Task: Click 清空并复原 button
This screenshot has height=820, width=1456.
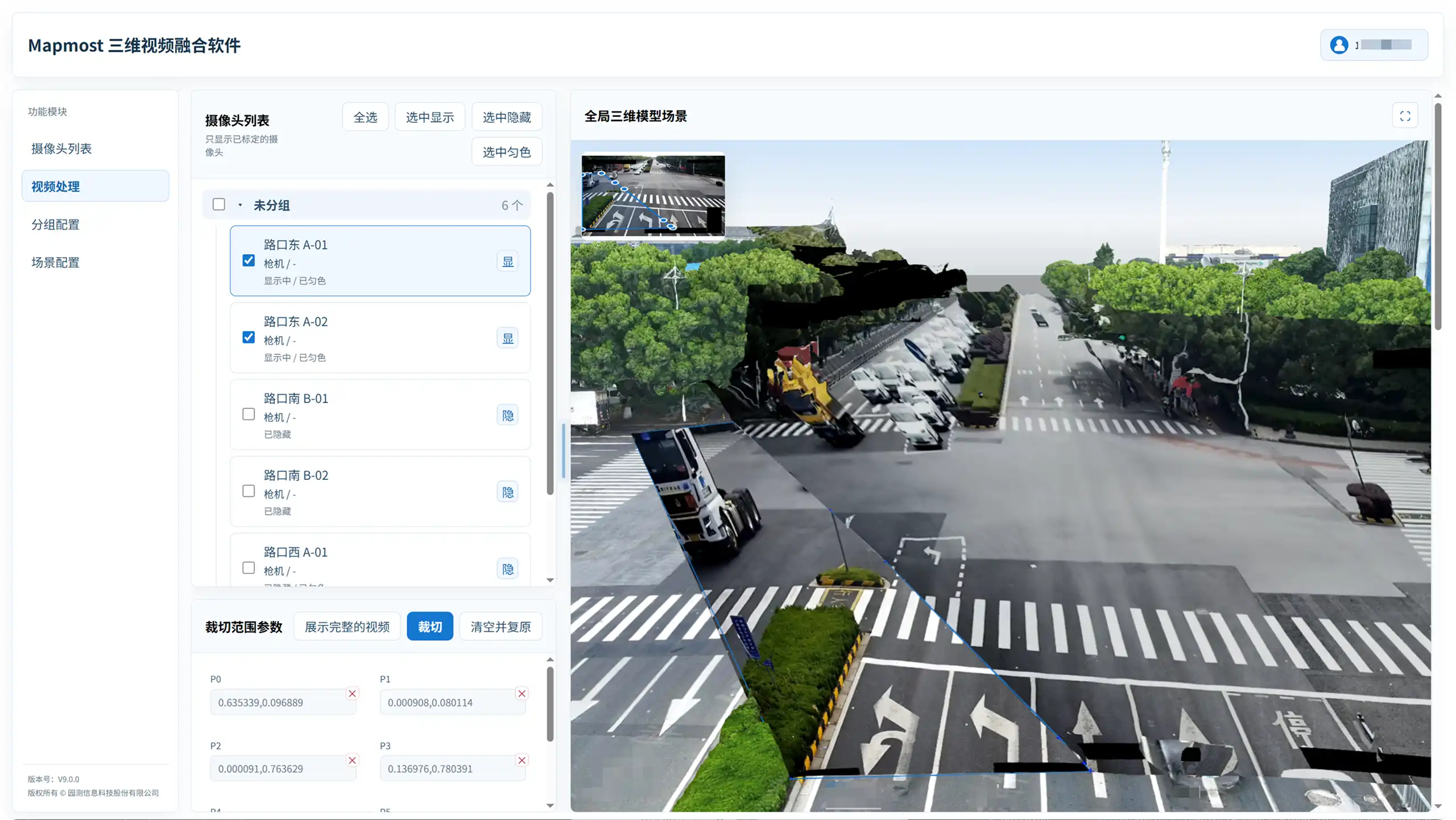Action: point(500,627)
